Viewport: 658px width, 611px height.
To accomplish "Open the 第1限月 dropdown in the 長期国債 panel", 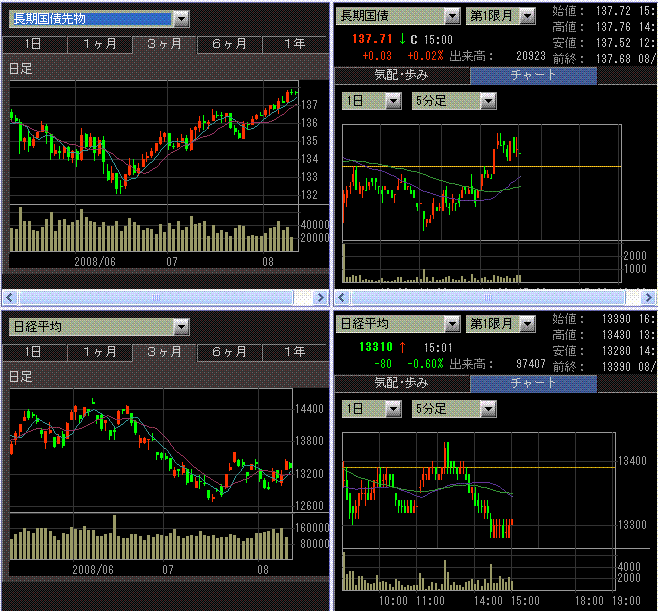I will (x=527, y=16).
